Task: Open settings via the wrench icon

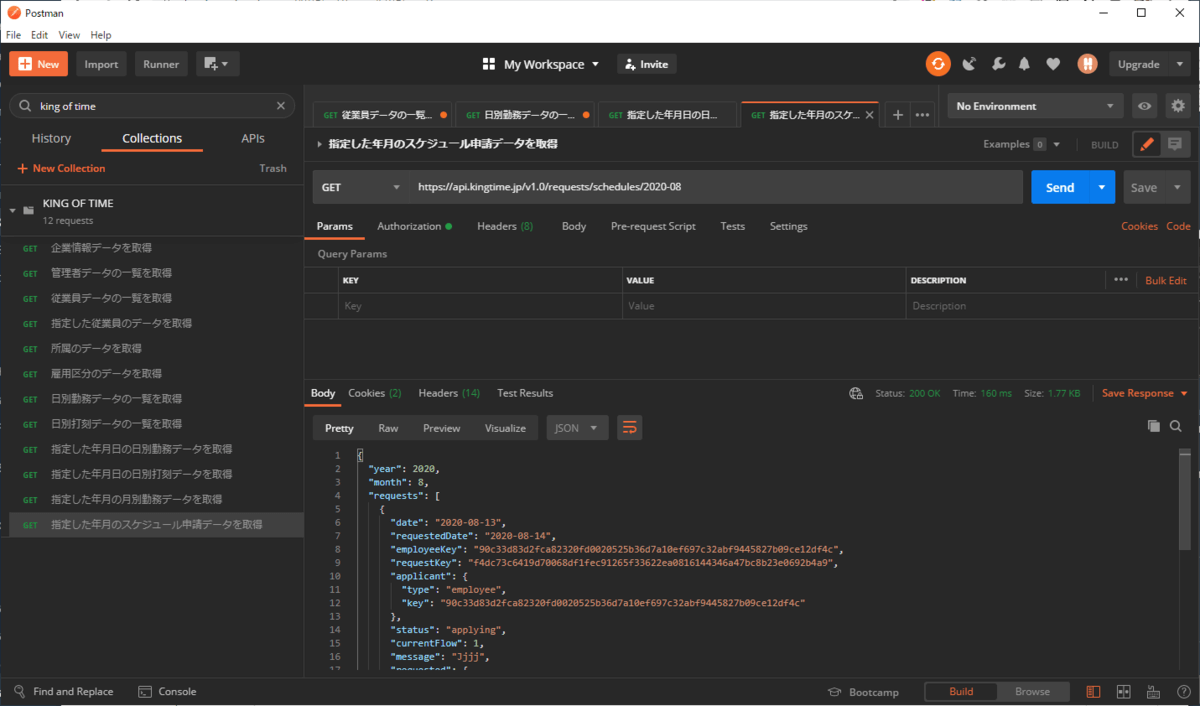Action: [x=997, y=64]
